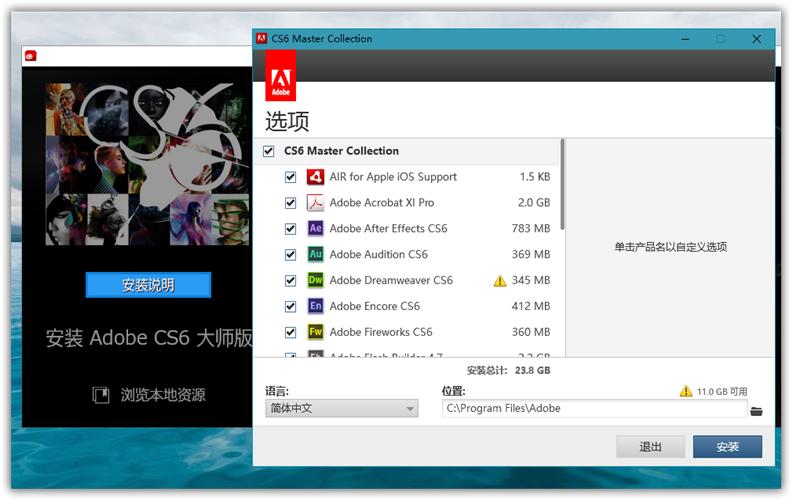Browse install location with folder icon
Screen dimensions: 792x500
(x=756, y=411)
